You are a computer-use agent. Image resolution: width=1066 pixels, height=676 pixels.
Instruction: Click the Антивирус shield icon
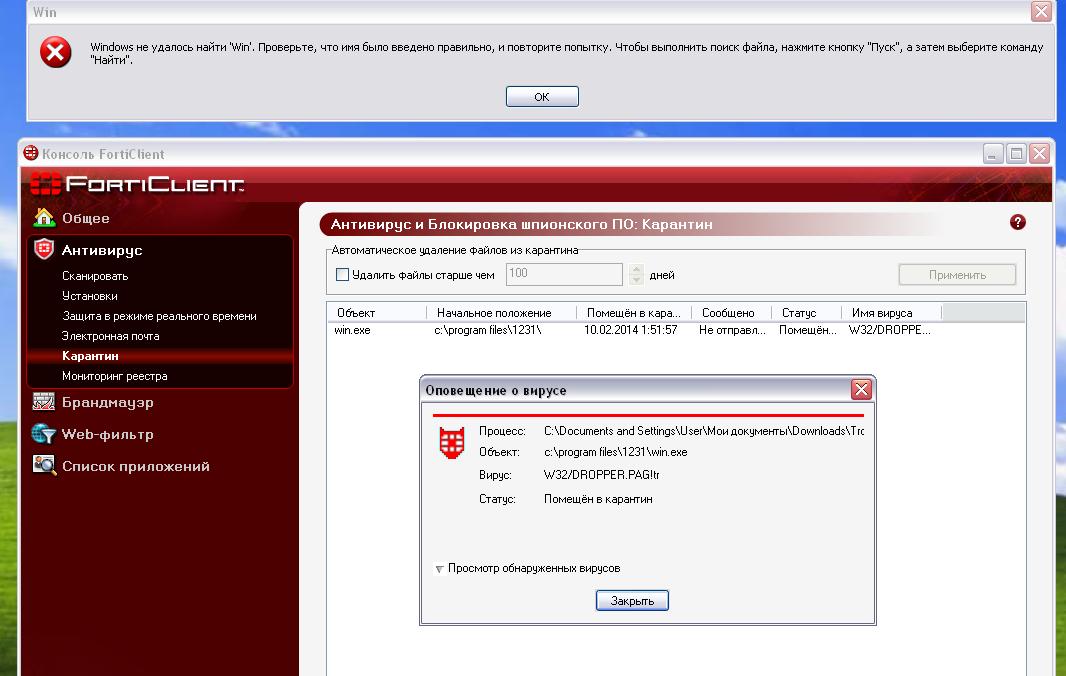click(44, 250)
